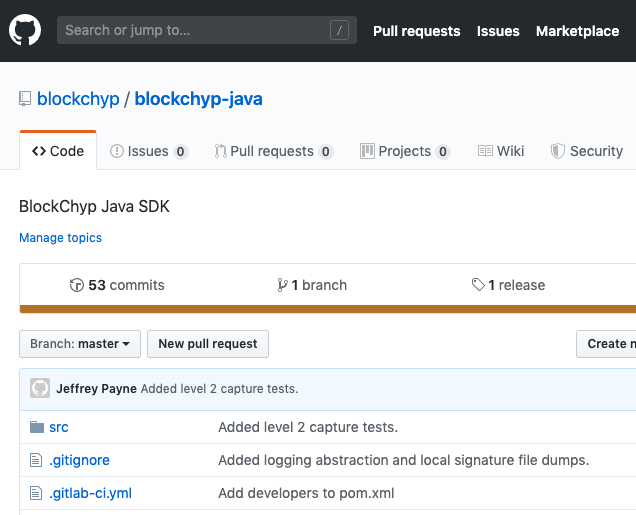636x515 pixels.
Task: Click the commits history clock icon
Action: coord(77,285)
